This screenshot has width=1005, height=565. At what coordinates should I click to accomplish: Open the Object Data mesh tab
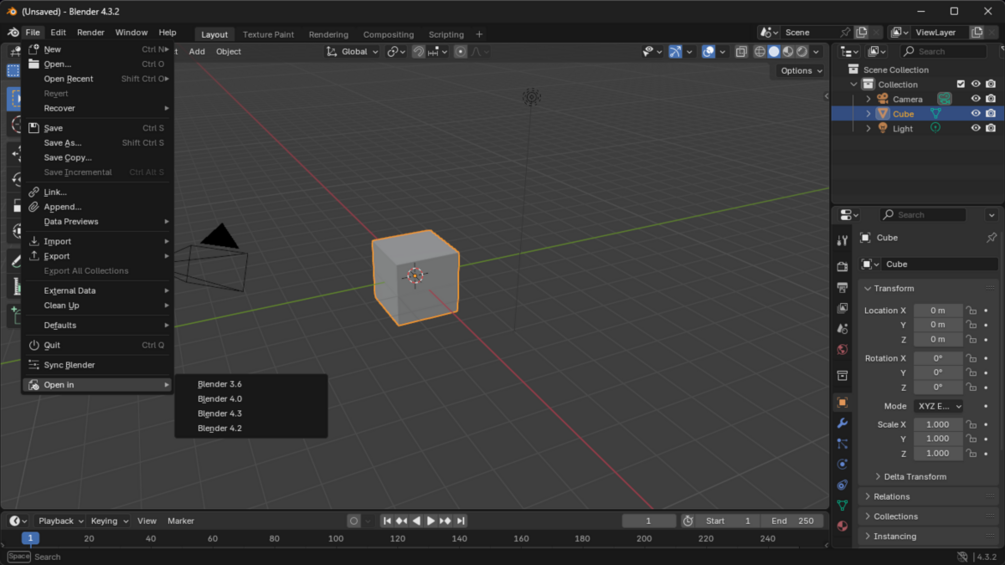[842, 505]
